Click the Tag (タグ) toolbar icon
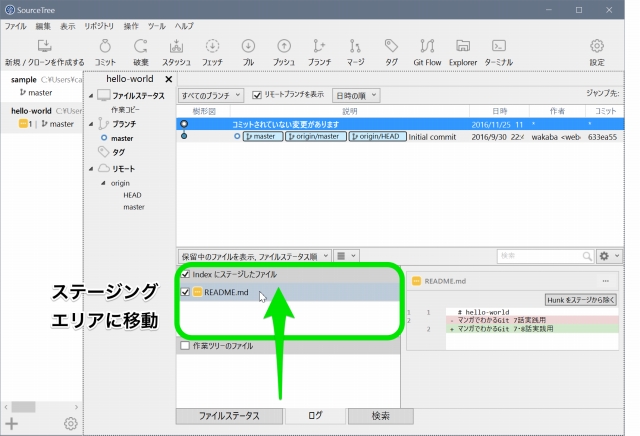Viewport: 640px width, 436px height. click(391, 46)
